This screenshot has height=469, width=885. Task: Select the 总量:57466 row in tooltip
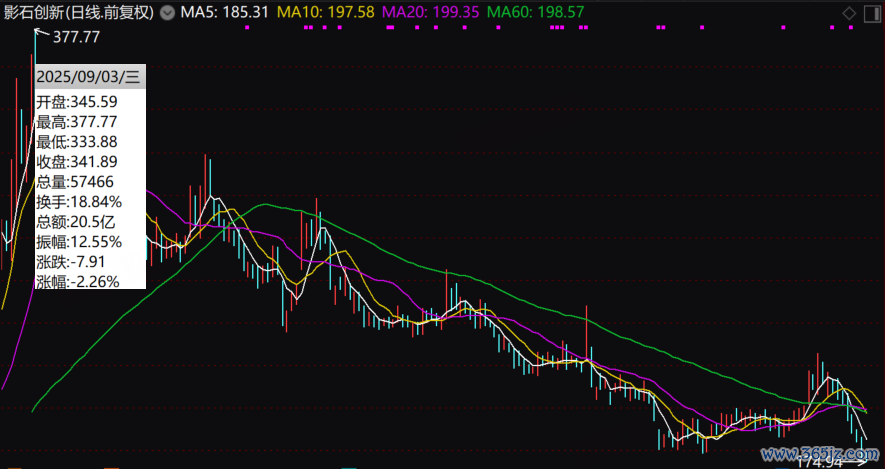tap(90, 182)
